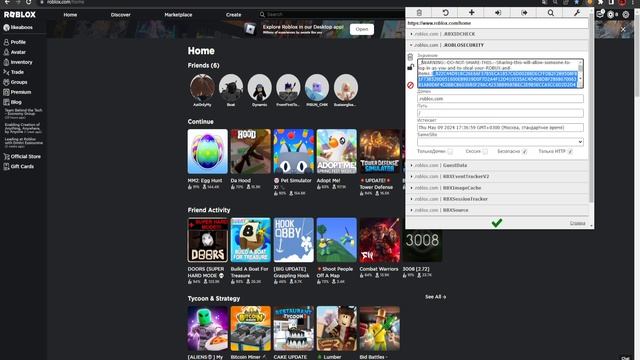
Task: Open Inventory from Roblox sidebar
Action: [x=18, y=62]
